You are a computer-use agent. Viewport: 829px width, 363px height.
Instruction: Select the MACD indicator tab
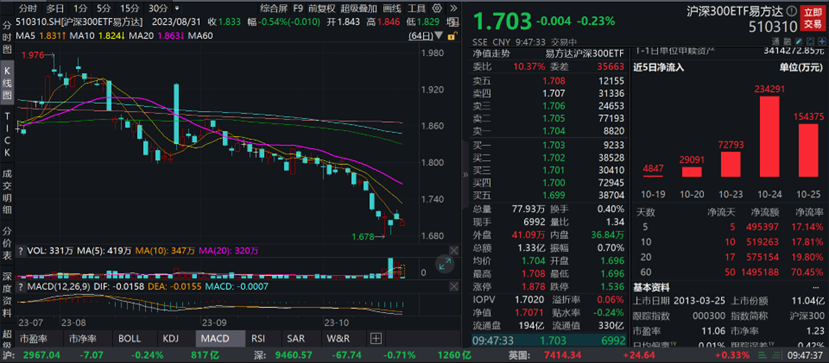[220, 338]
